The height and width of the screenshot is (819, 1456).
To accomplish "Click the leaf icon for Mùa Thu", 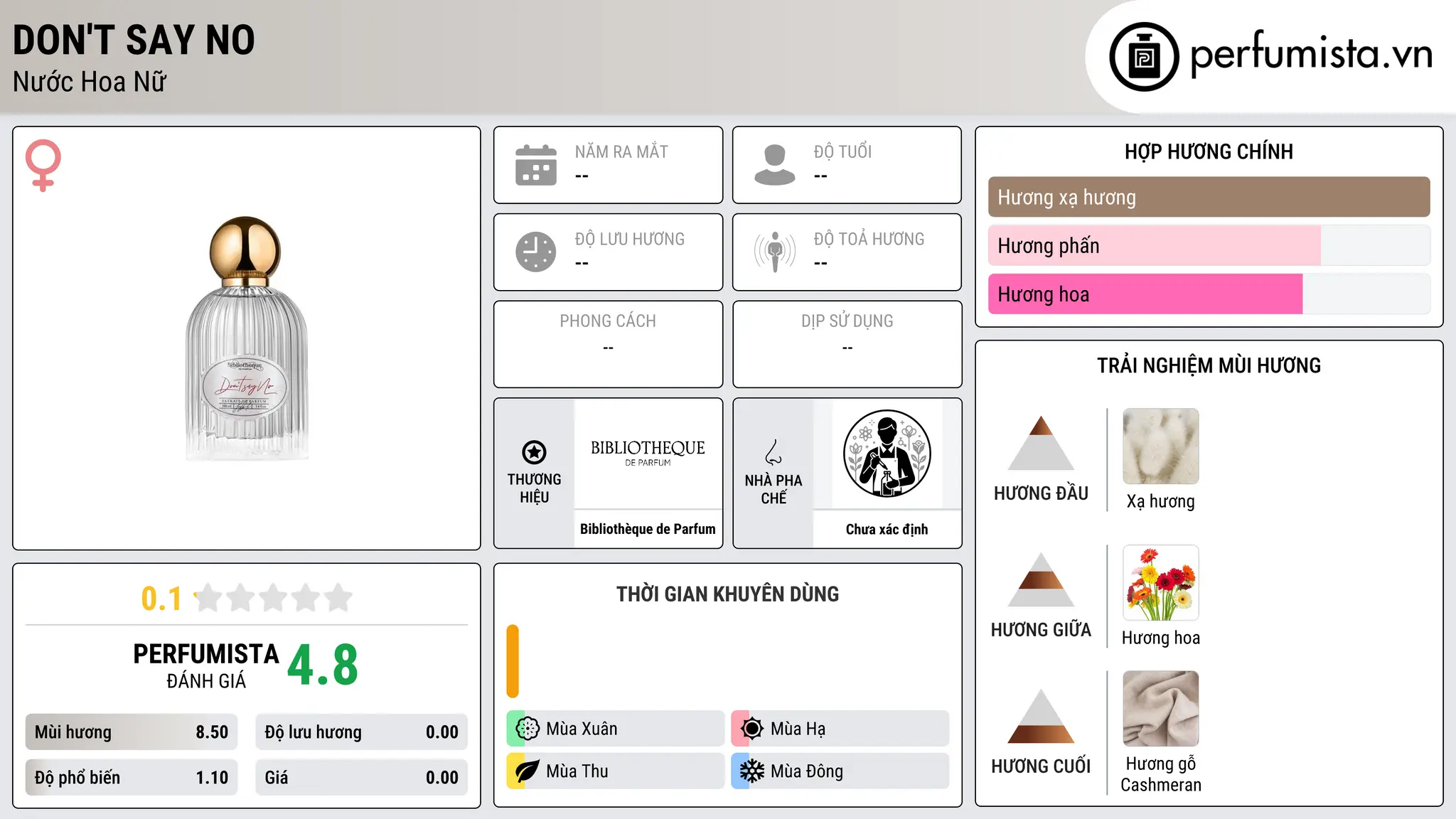I will (x=528, y=771).
